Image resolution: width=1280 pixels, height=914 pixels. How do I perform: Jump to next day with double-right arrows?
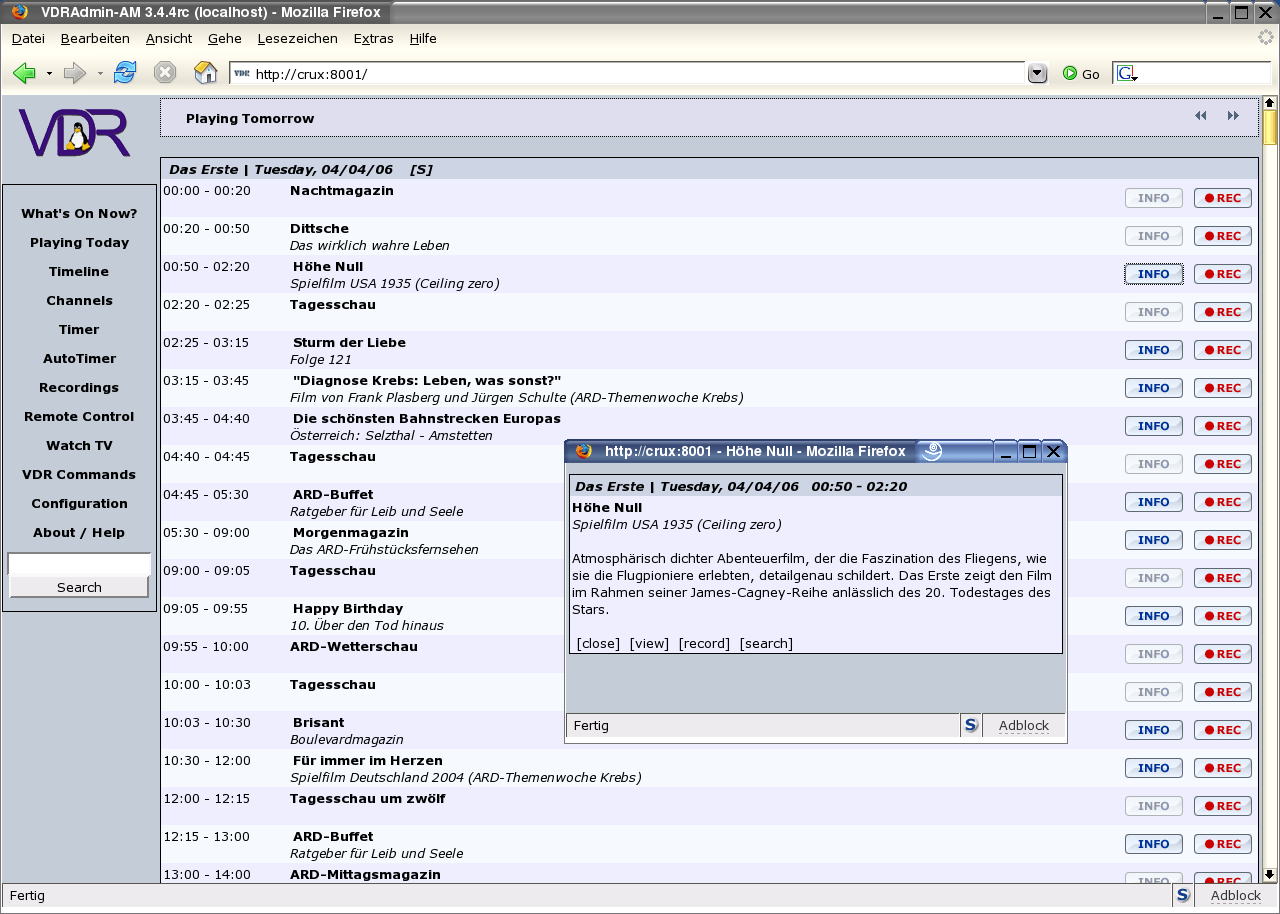(x=1233, y=116)
